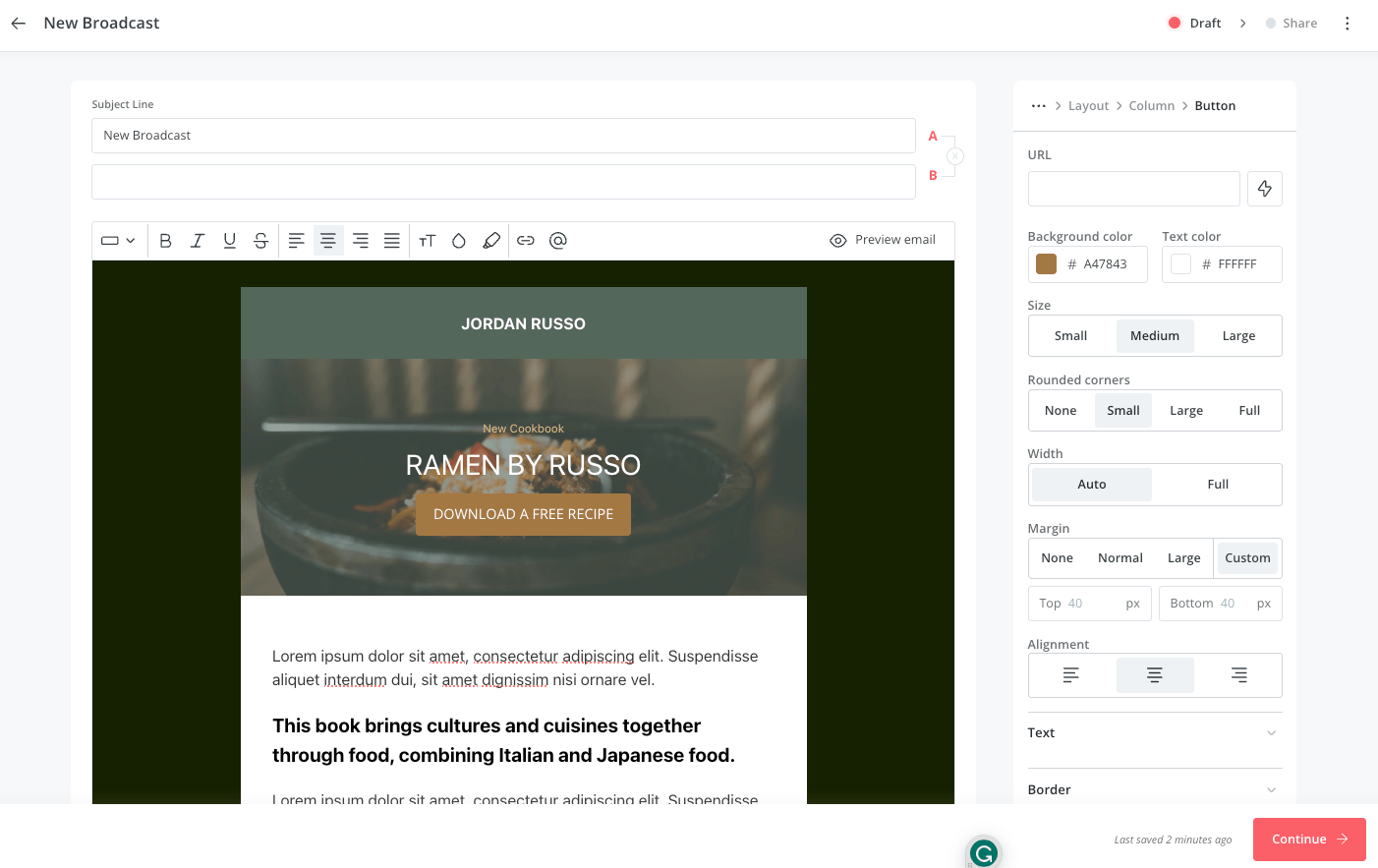Click the Continue button
This screenshot has height=868, width=1378.
click(1309, 839)
